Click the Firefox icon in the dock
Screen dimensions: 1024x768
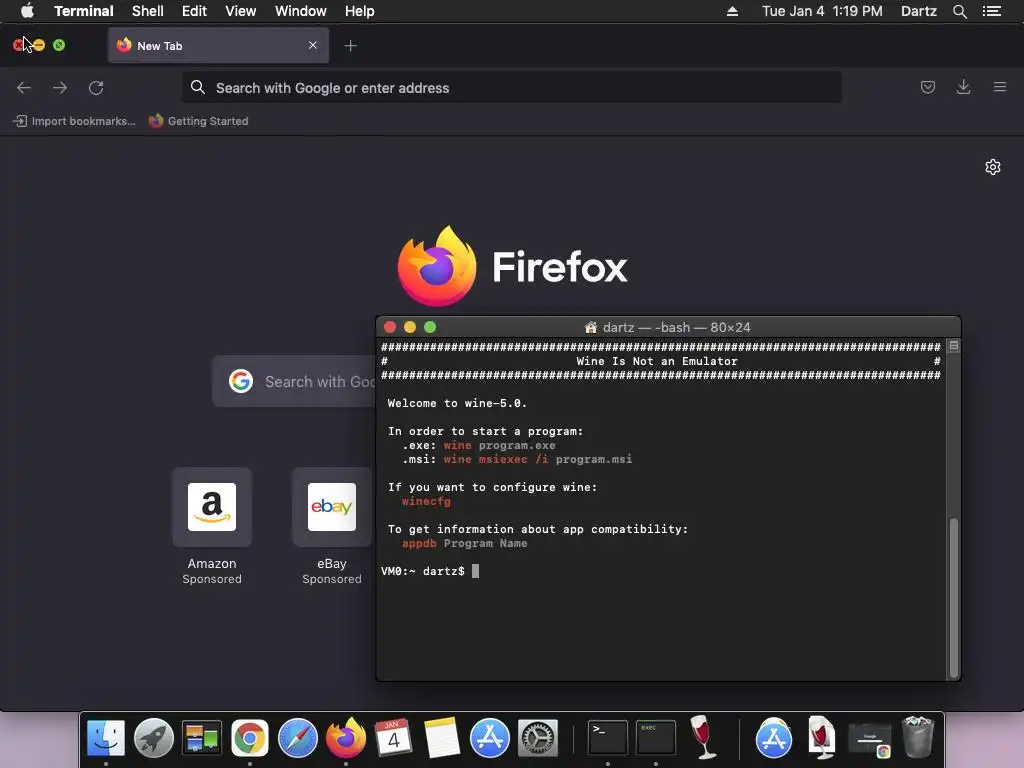[345, 738]
